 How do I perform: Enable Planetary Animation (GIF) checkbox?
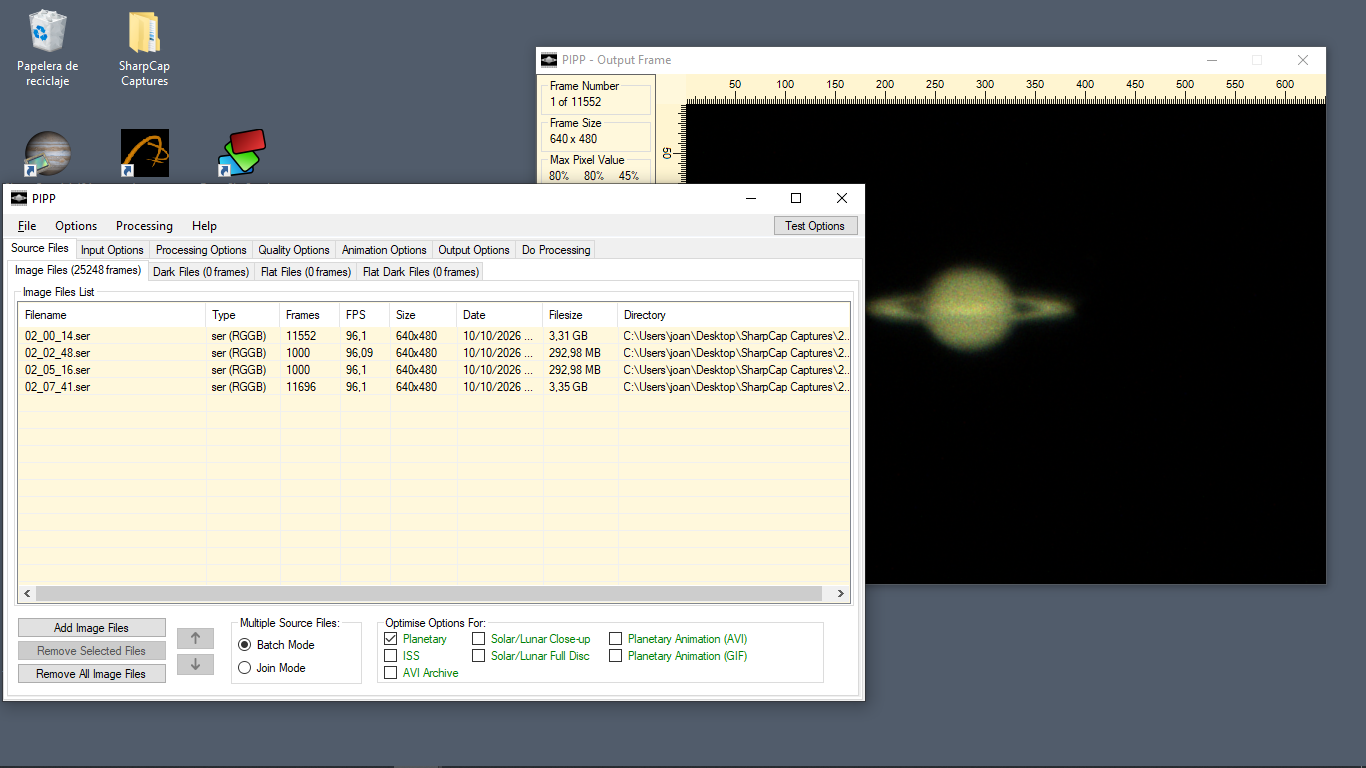(616, 656)
